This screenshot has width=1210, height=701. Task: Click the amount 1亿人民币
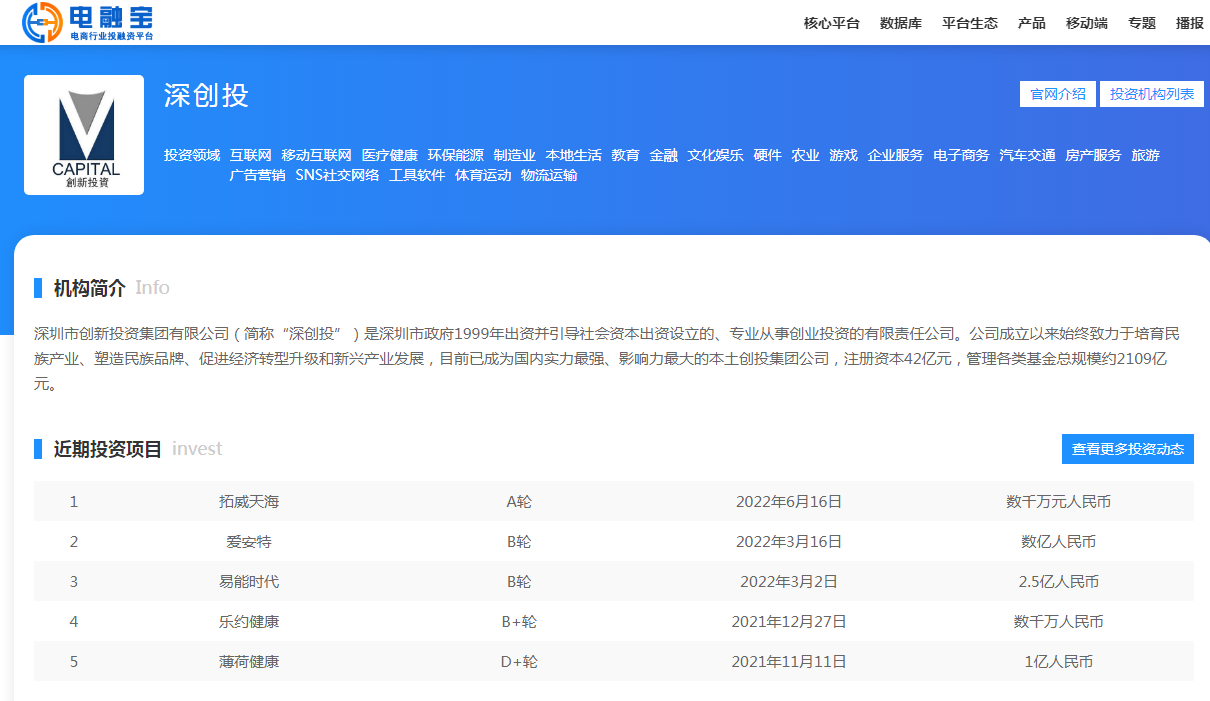coord(1059,661)
